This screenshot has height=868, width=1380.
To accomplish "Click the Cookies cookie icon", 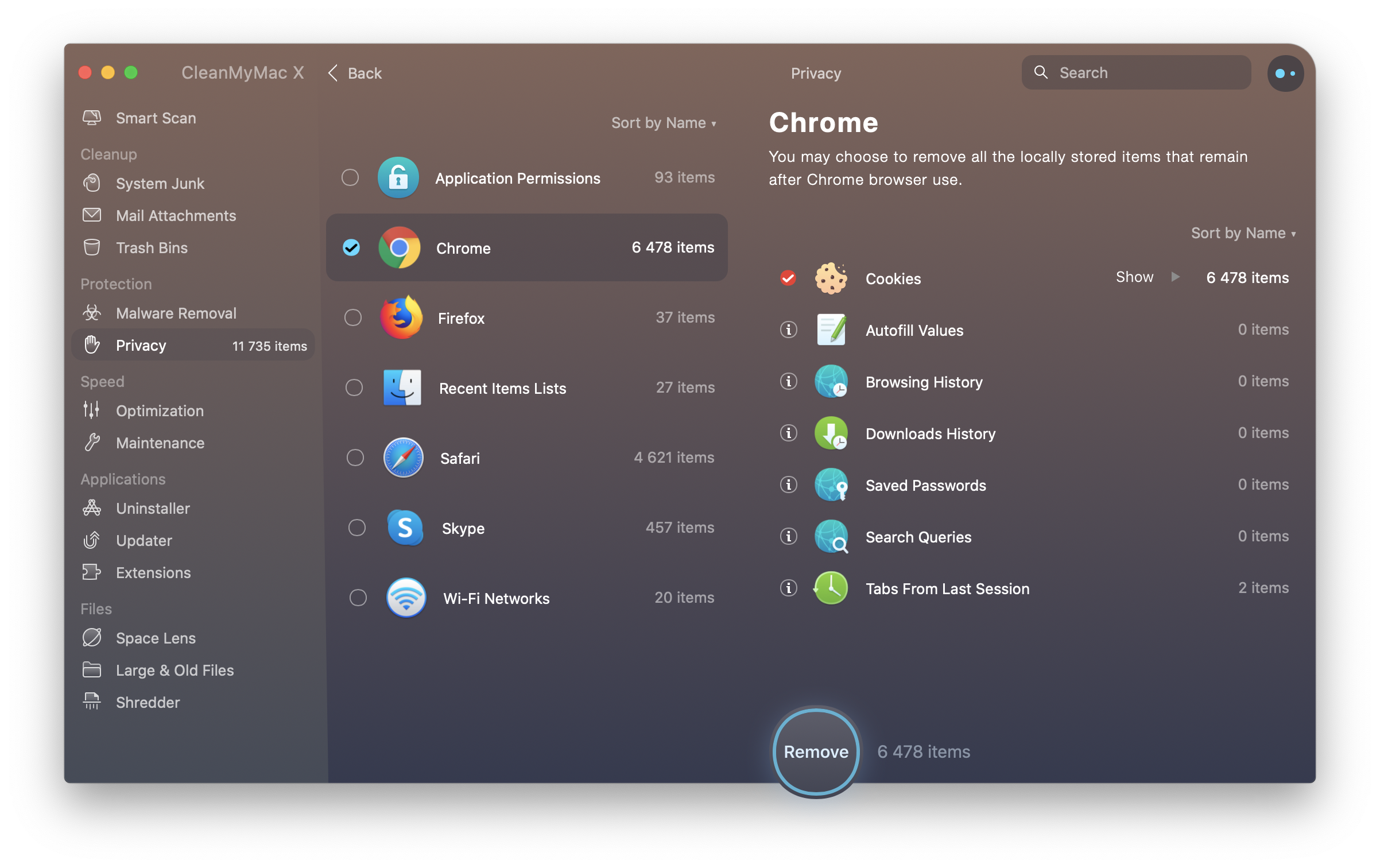I will 831,278.
